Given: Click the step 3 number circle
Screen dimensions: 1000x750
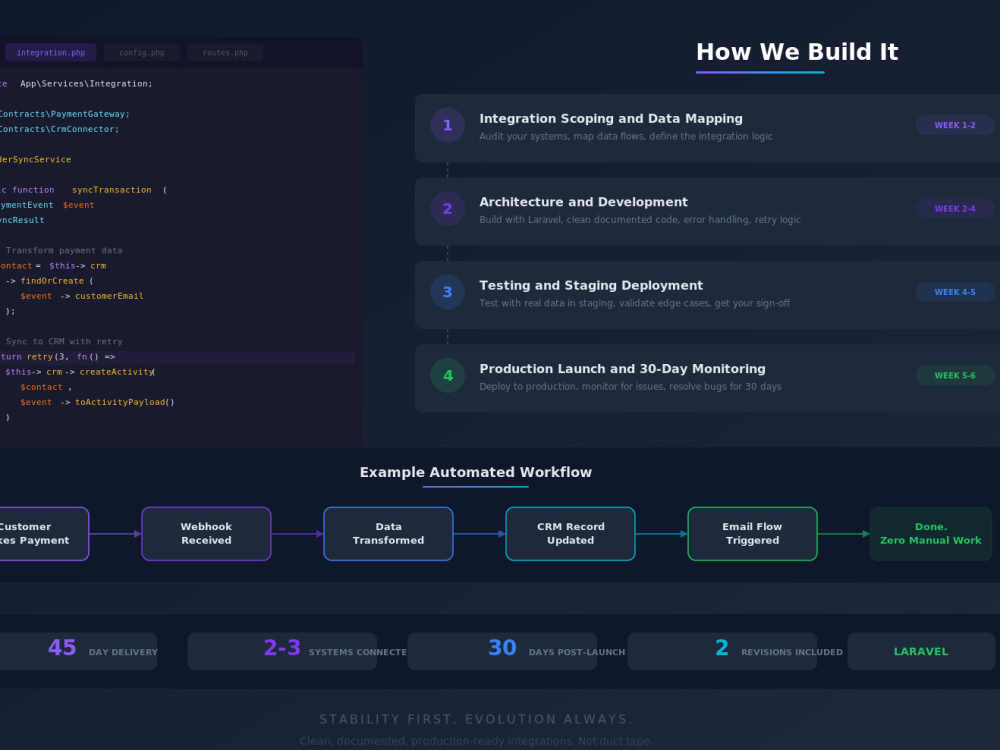Looking at the screenshot, I should [x=448, y=292].
